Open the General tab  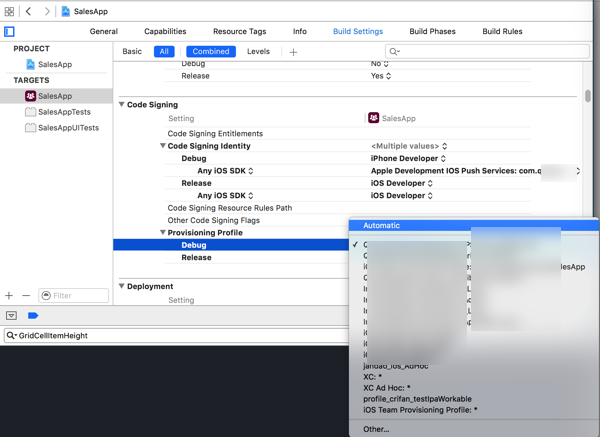[104, 31]
